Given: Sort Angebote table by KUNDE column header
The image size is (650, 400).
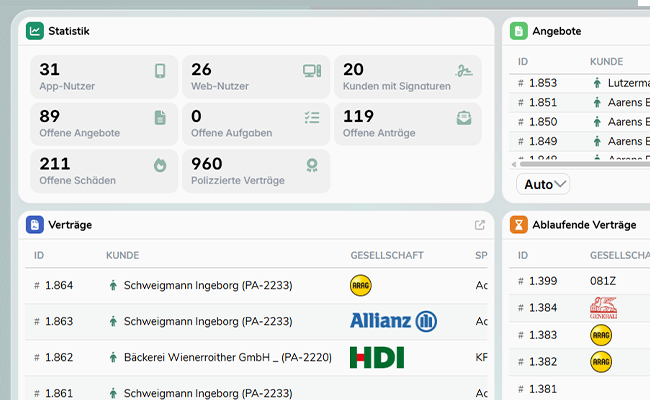Looking at the screenshot, I should [606, 62].
